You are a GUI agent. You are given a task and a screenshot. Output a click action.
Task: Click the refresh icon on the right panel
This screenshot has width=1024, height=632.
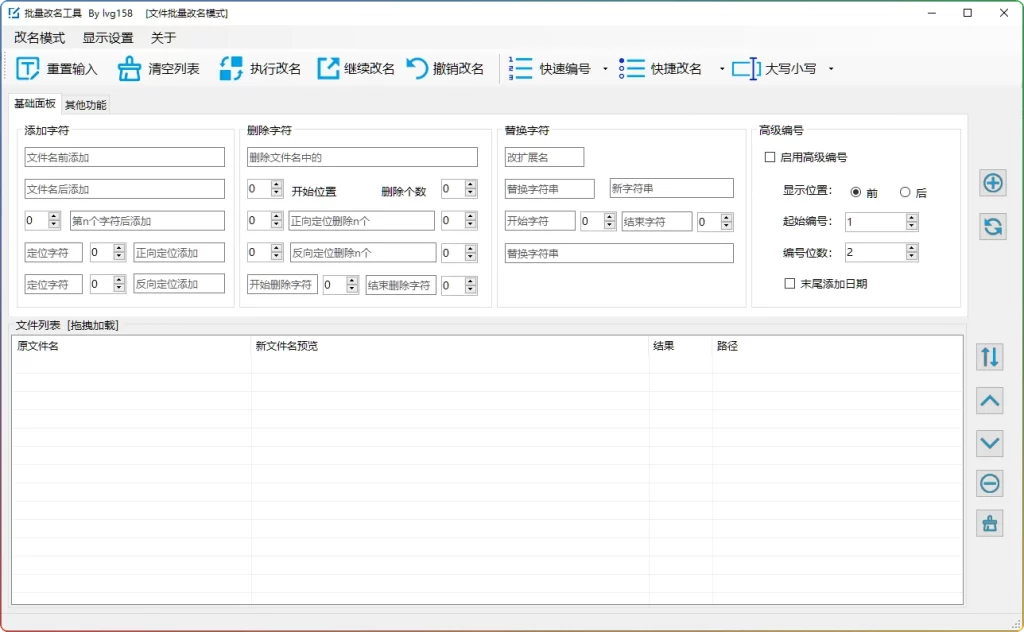(989, 227)
